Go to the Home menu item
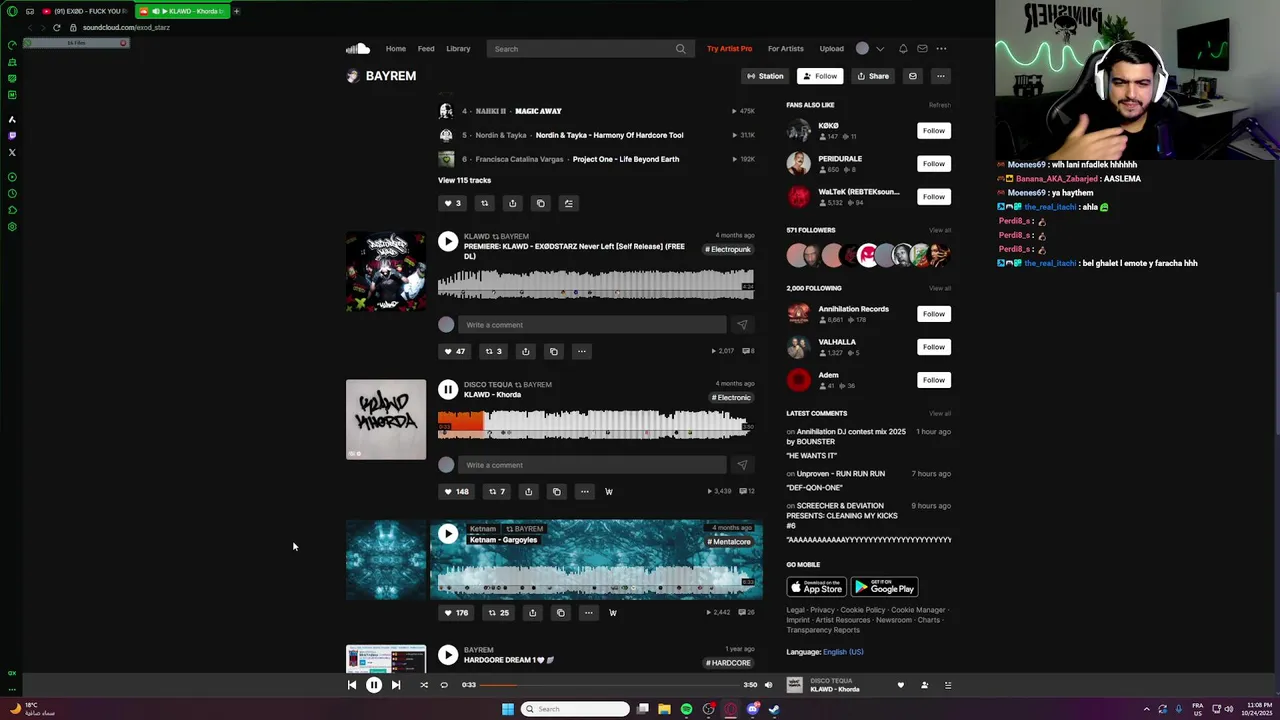 point(396,48)
